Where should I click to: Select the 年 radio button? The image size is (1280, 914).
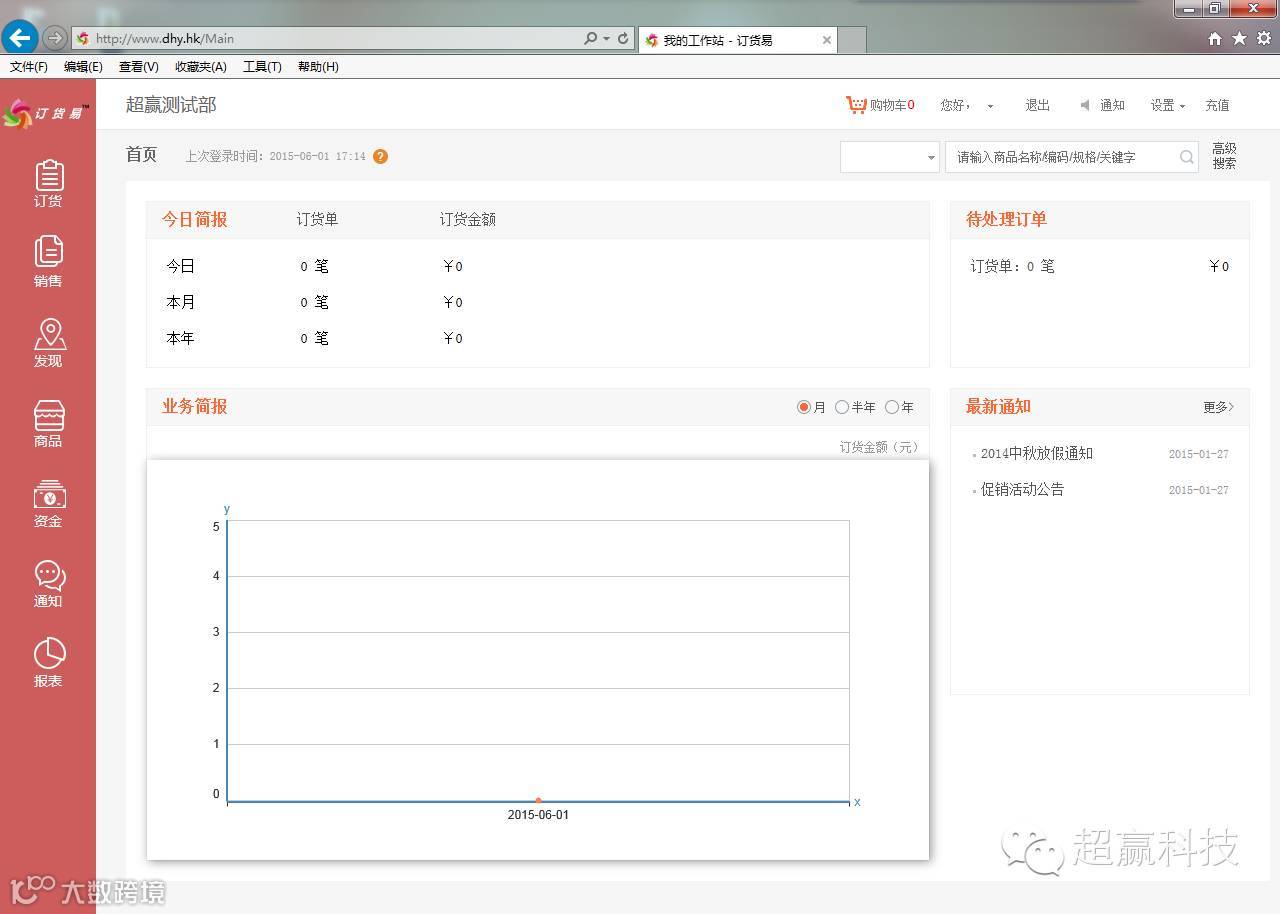(892, 407)
